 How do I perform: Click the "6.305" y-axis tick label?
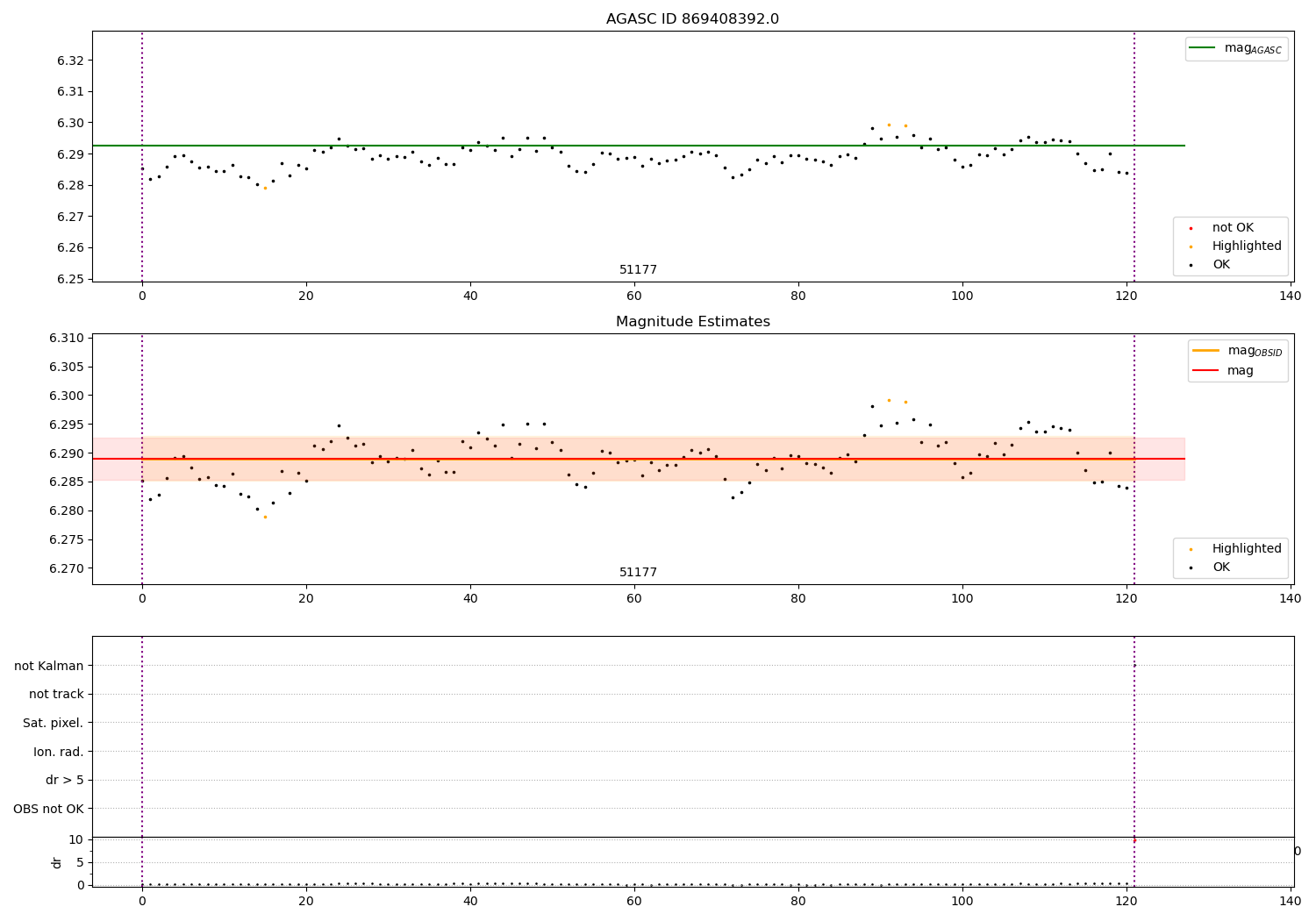[67, 368]
